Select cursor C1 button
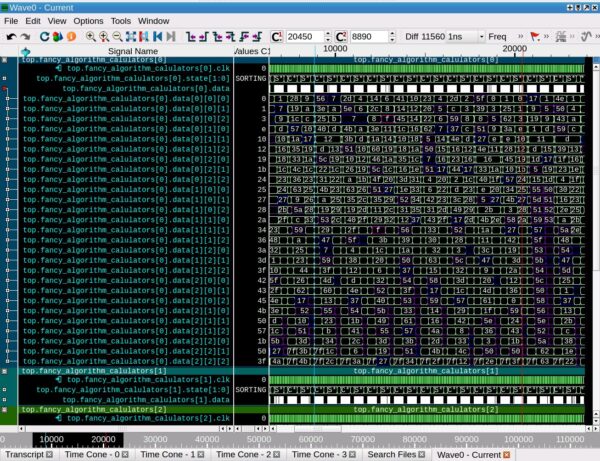Image resolution: width=600 pixels, height=461 pixels. (x=276, y=37)
